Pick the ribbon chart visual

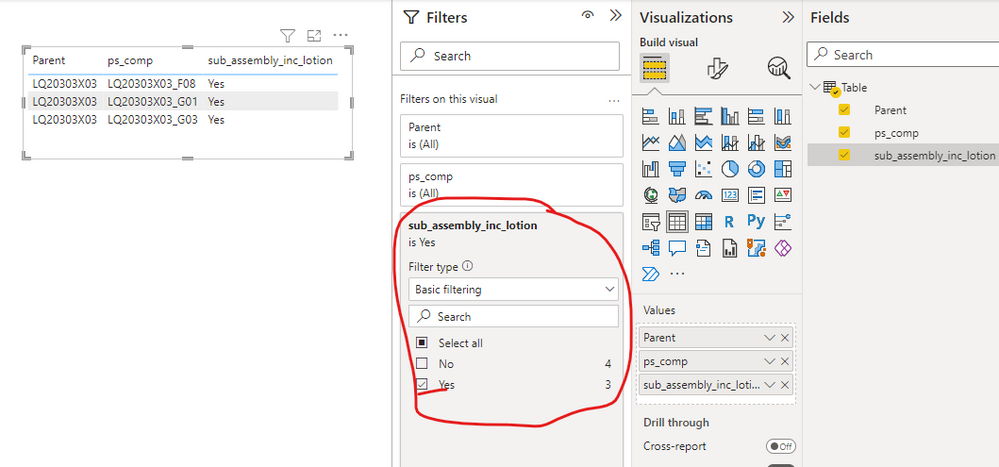[x=782, y=142]
